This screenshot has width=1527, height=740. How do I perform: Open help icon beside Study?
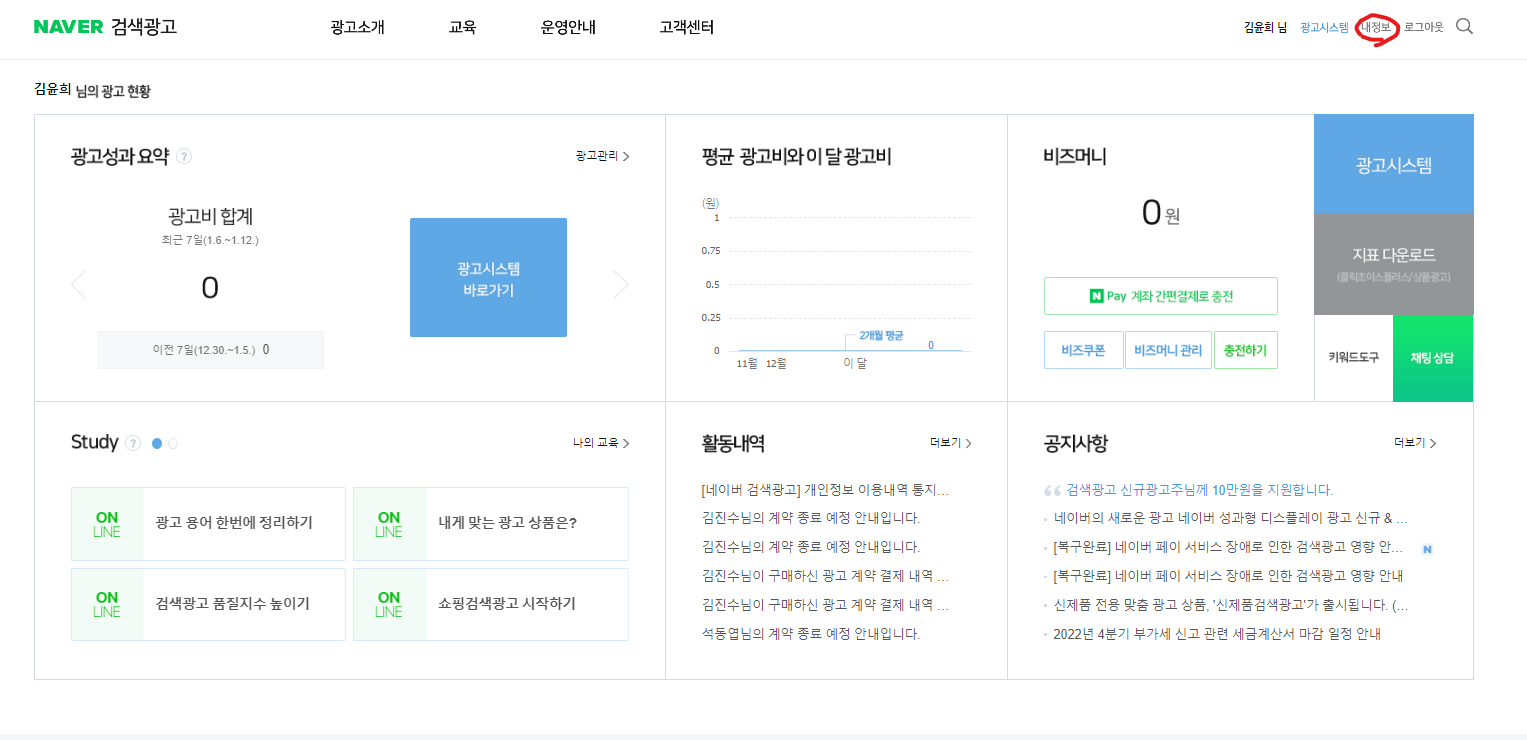click(134, 443)
